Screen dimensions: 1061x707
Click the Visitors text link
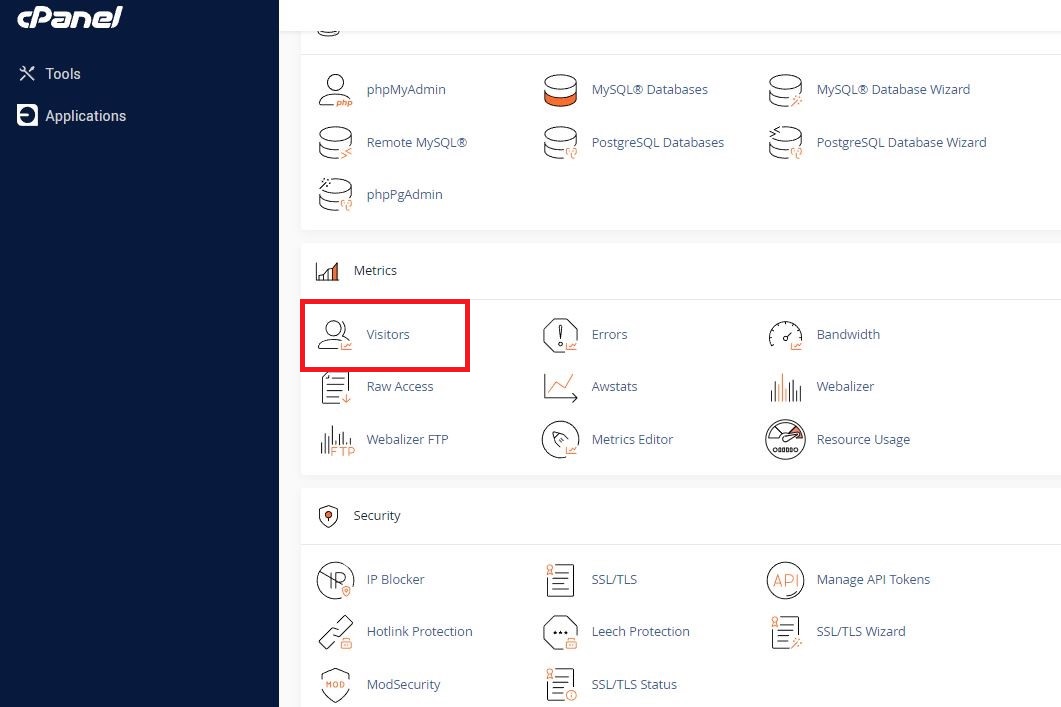pyautogui.click(x=388, y=335)
